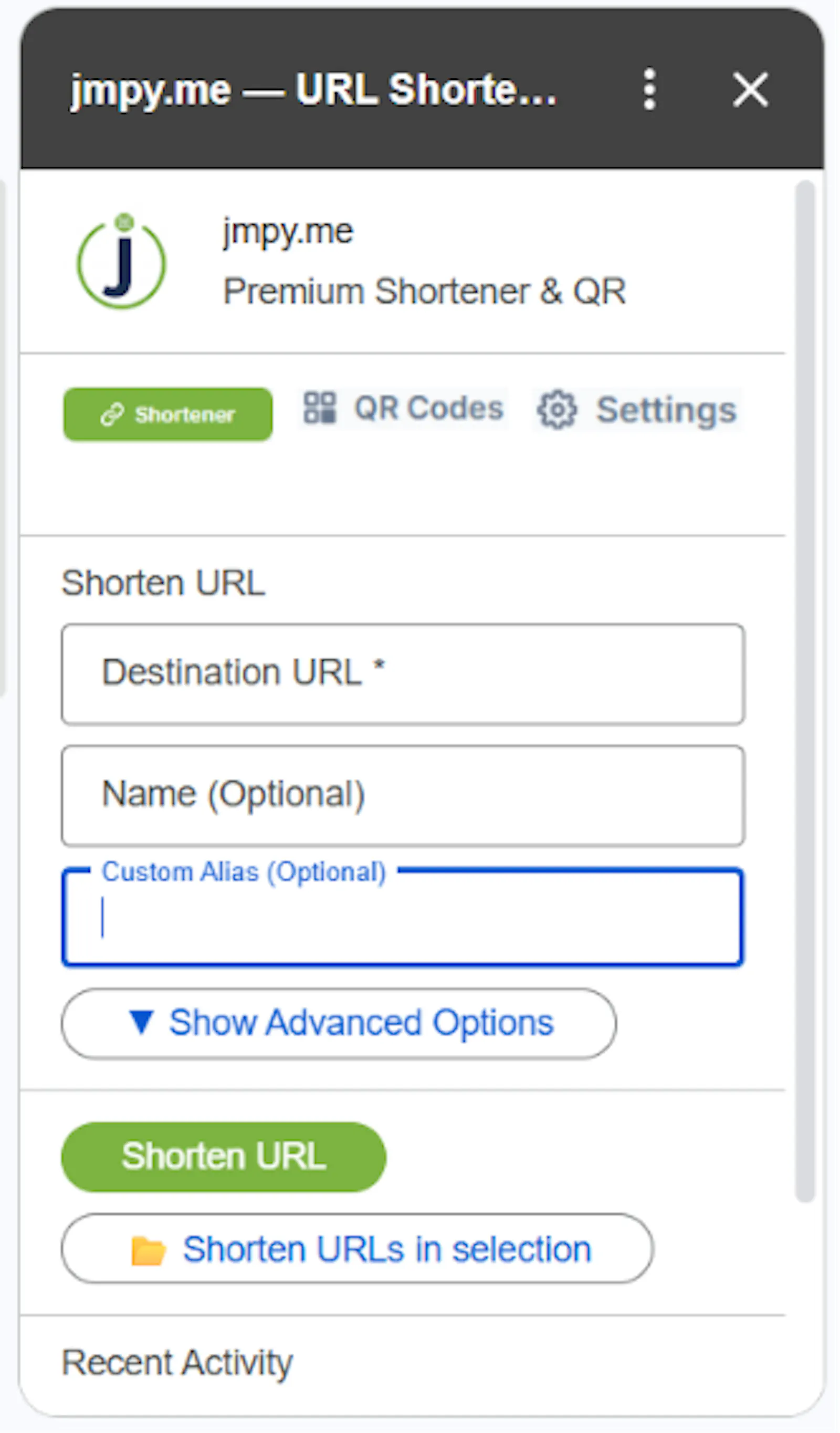The height and width of the screenshot is (1433, 840).
Task: Click the panel's vertical scrollbar
Action: pyautogui.click(x=805, y=691)
